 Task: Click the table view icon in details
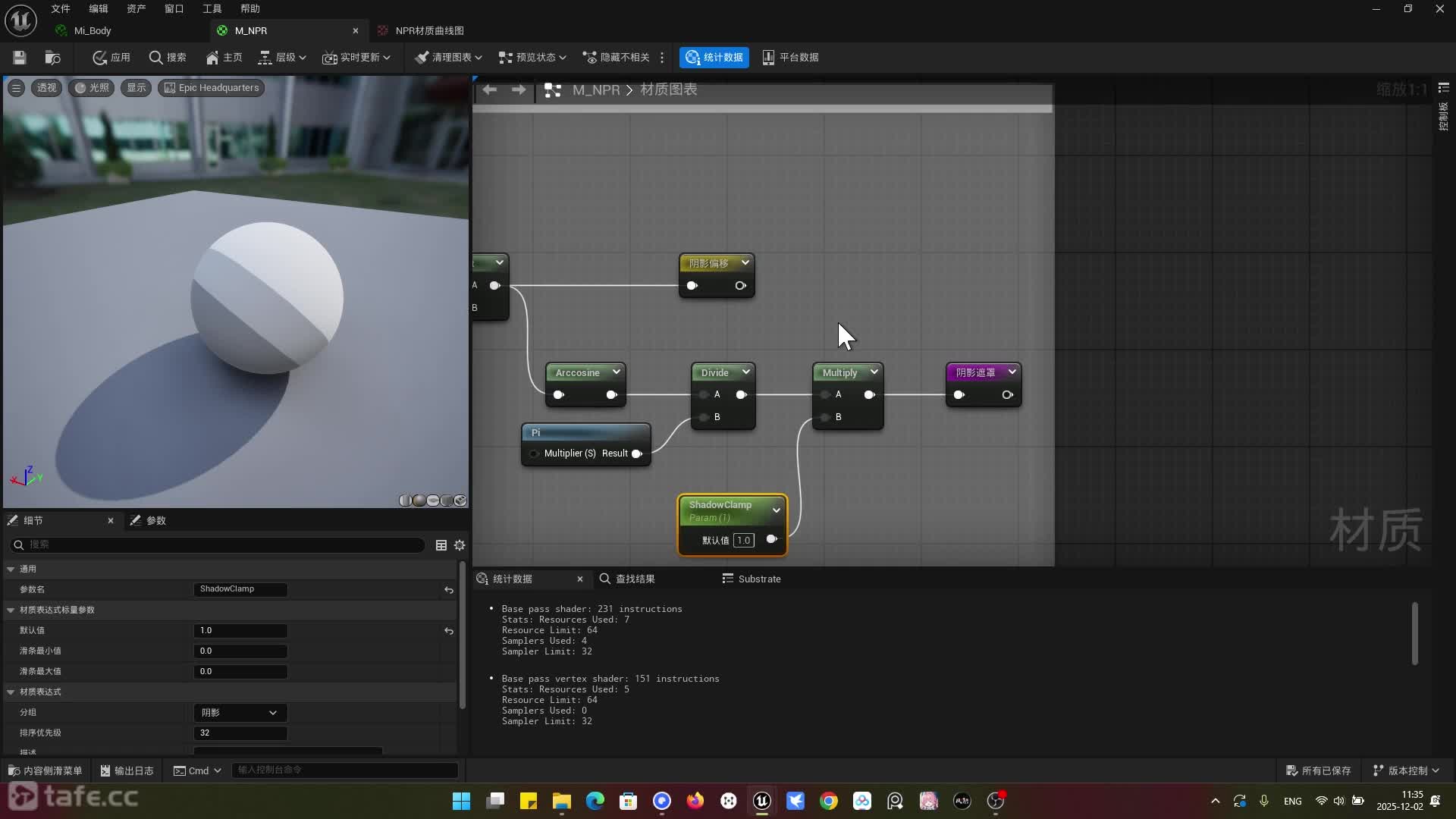(x=441, y=545)
